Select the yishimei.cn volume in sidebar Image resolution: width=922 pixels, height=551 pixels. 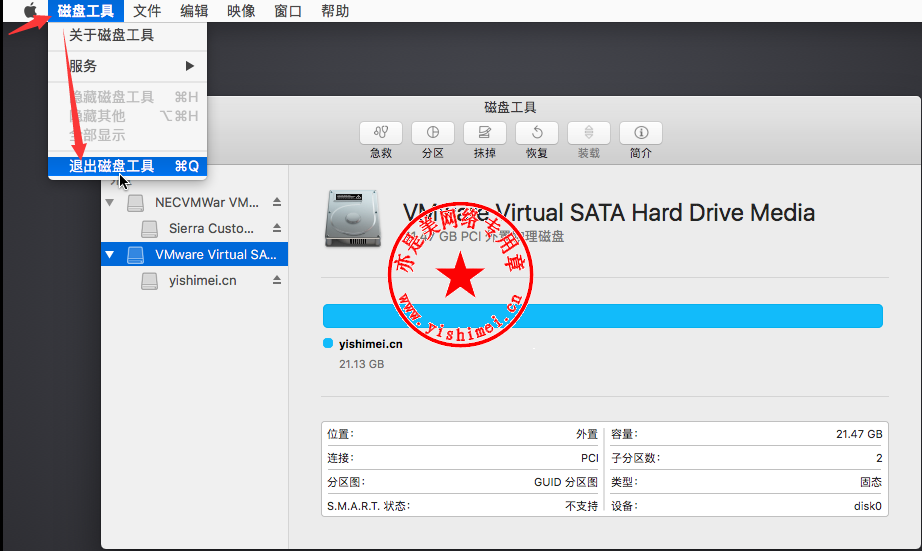[194, 280]
